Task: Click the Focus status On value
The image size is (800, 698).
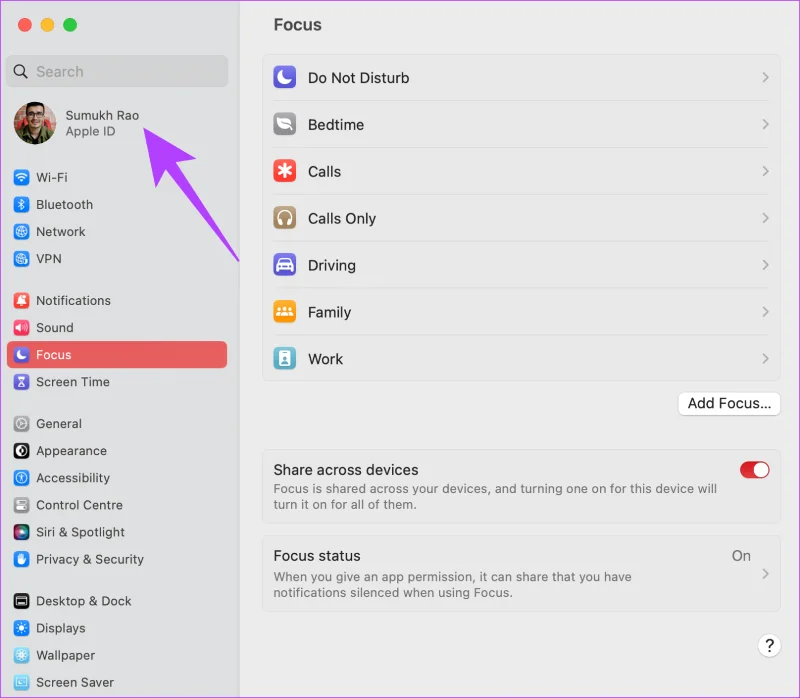Action: point(741,556)
